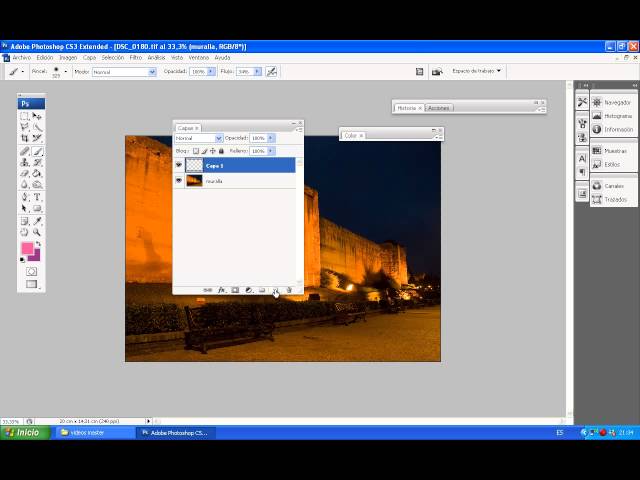Image resolution: width=640 pixels, height=480 pixels.
Task: Select the Color panel tab
Action: click(351, 136)
